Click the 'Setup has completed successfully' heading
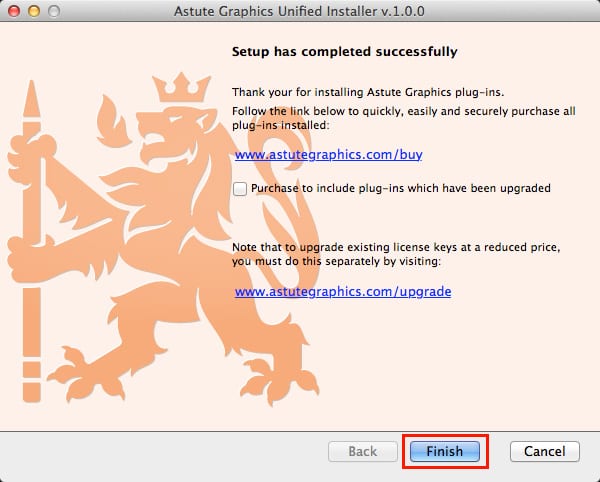The height and width of the screenshot is (482, 600). (x=345, y=52)
